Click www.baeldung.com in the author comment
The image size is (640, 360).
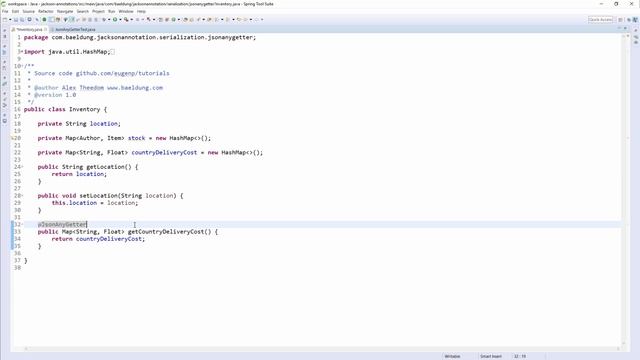click(135, 88)
